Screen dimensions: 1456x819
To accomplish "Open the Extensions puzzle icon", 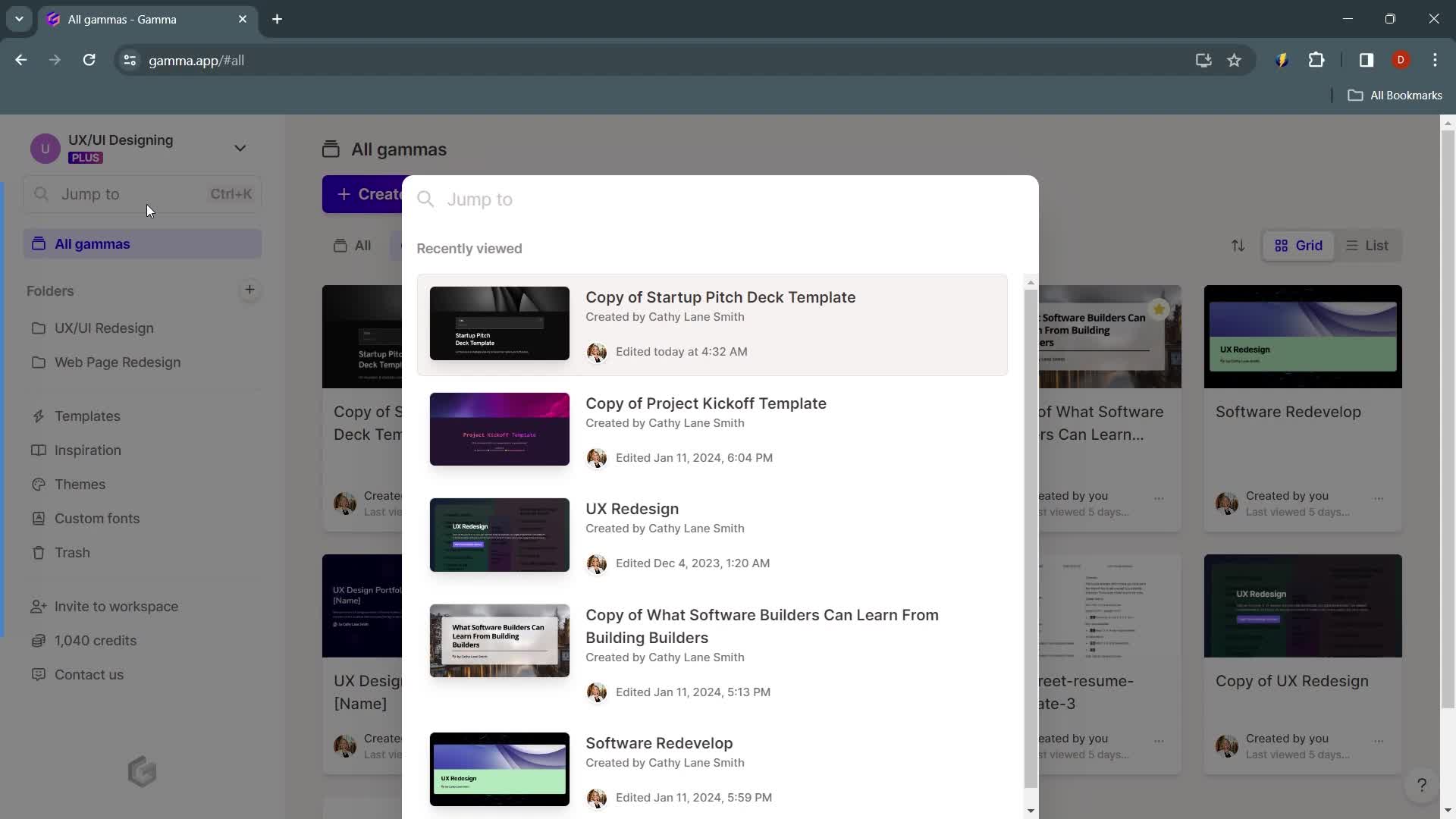I will coord(1316,60).
